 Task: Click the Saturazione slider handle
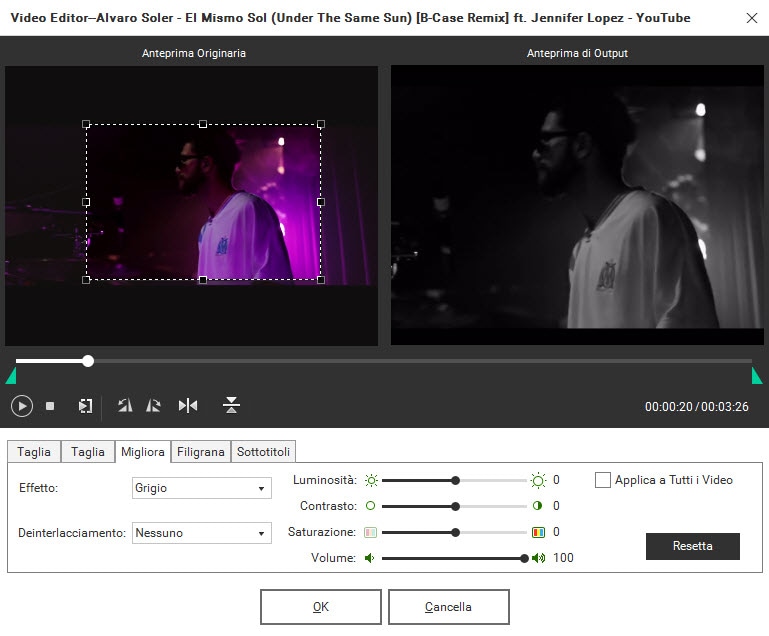456,532
